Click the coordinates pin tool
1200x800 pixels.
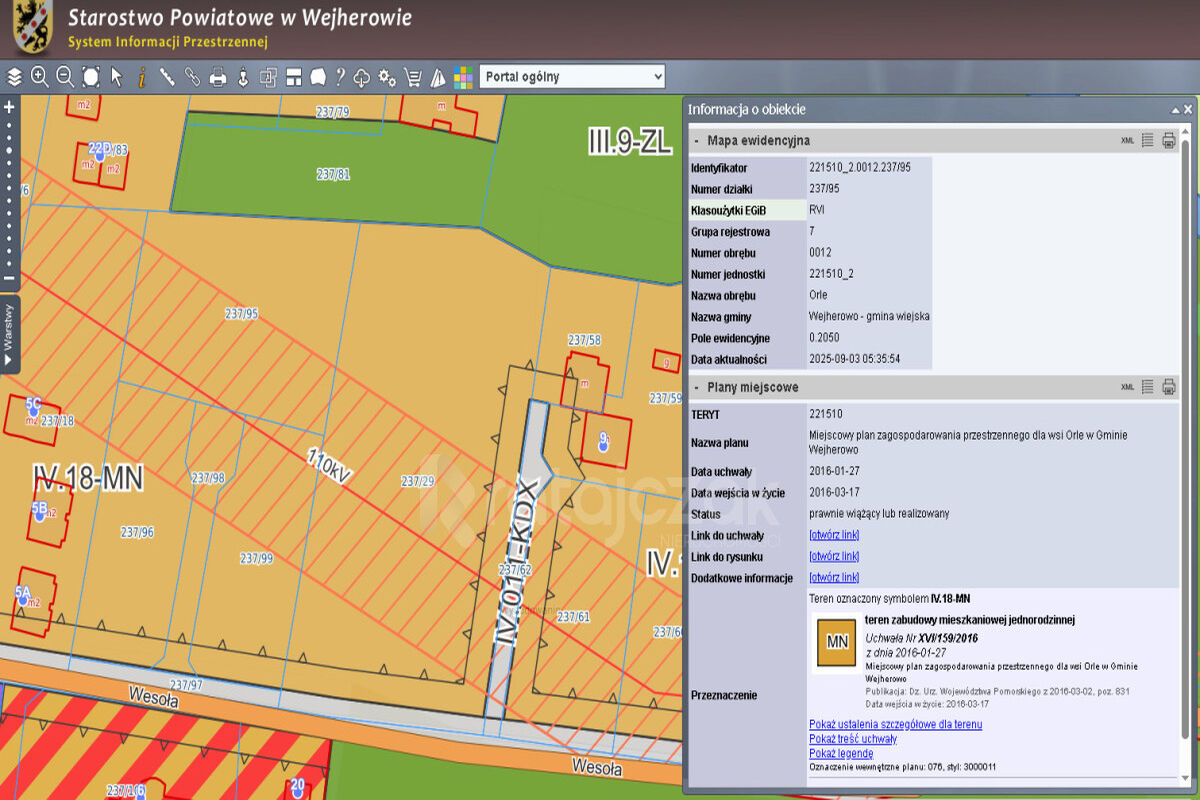click(x=243, y=77)
